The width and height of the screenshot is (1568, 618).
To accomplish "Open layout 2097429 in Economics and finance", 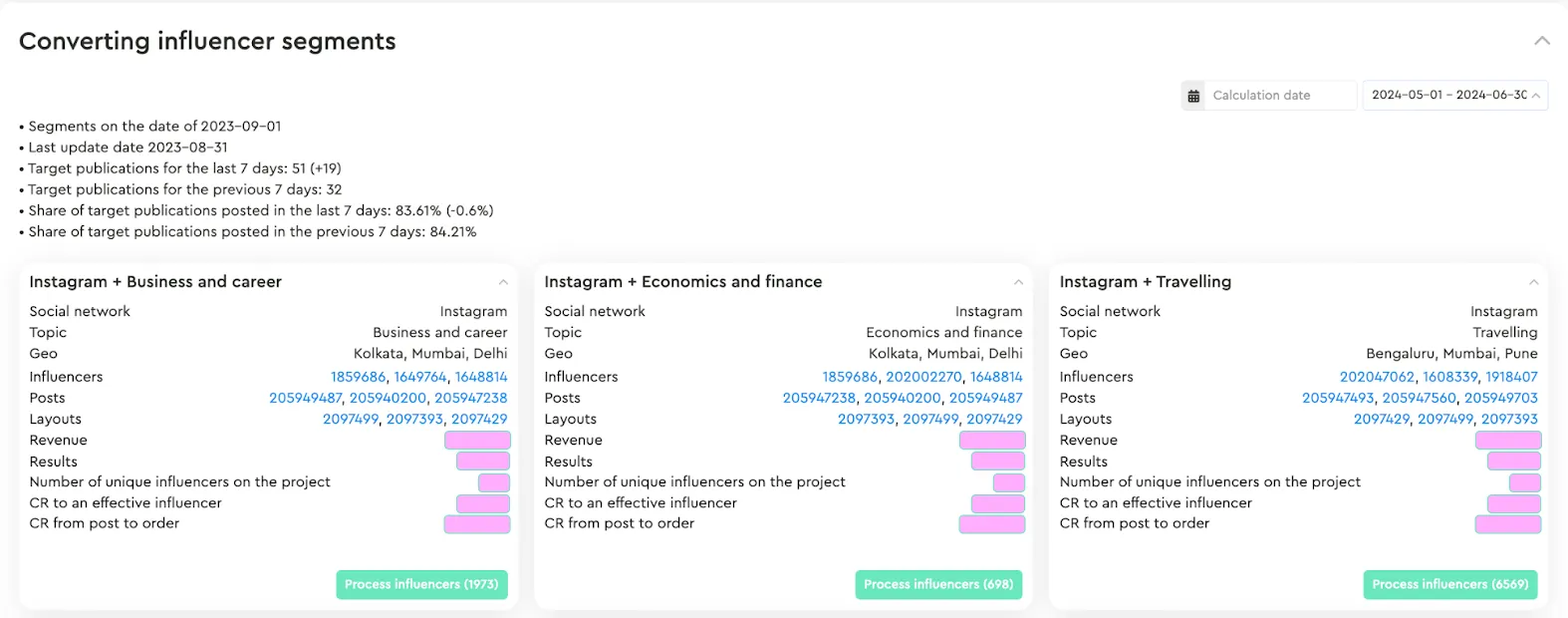I will 994,420.
